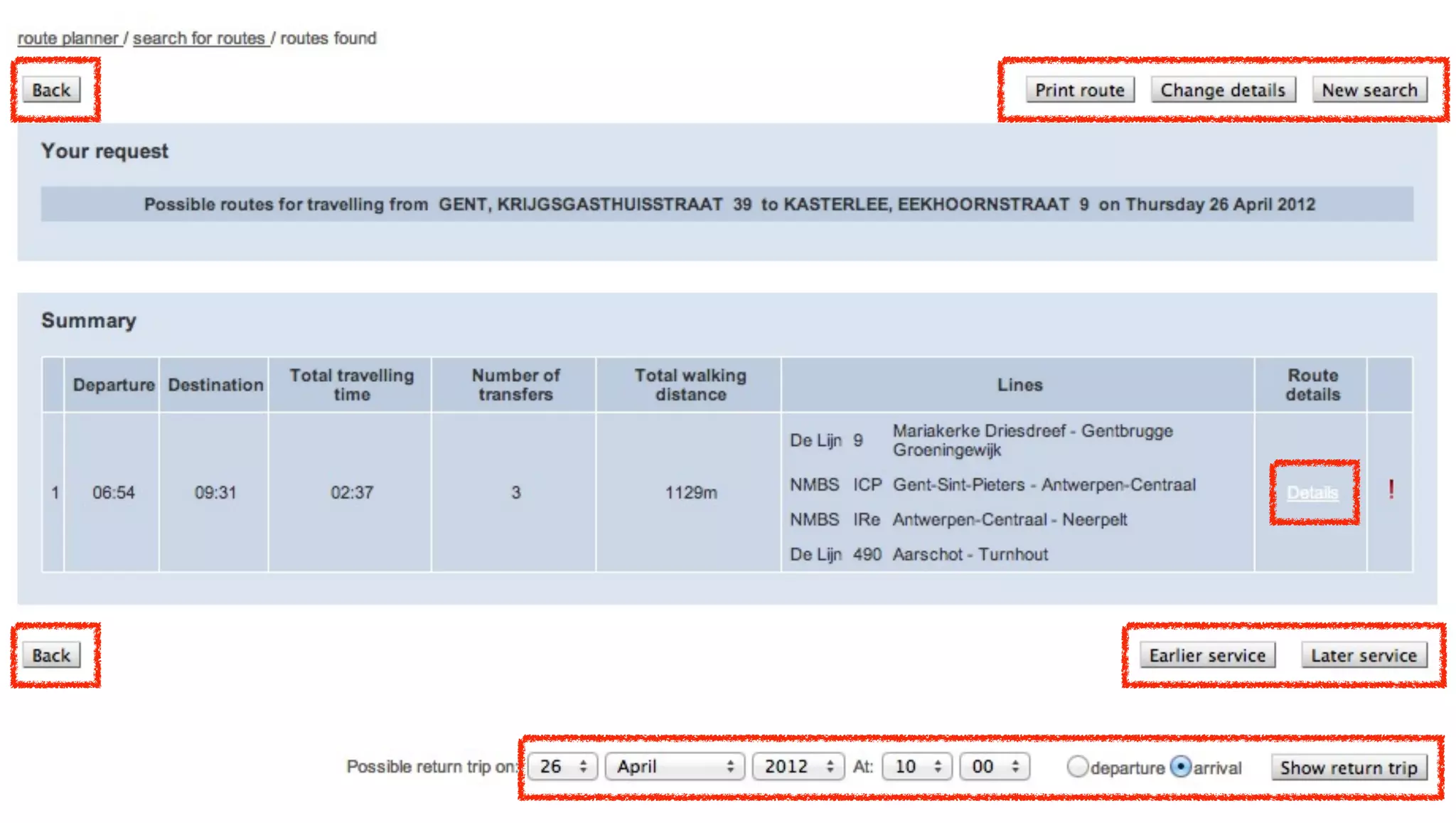Open the route Details link

point(1312,492)
